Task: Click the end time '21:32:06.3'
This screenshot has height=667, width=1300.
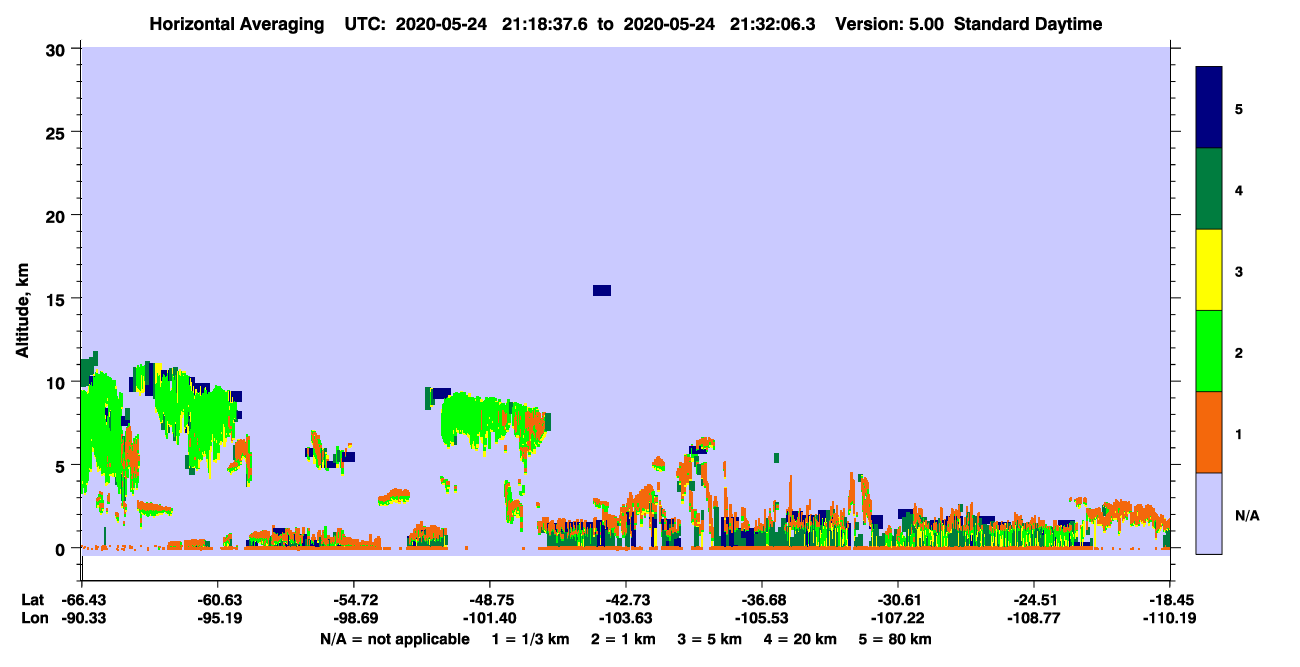Action: pos(774,24)
